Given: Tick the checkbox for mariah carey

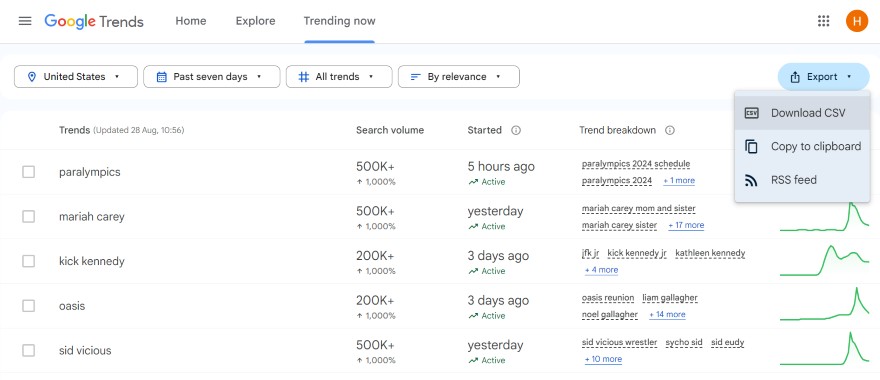Looking at the screenshot, I should [x=29, y=216].
